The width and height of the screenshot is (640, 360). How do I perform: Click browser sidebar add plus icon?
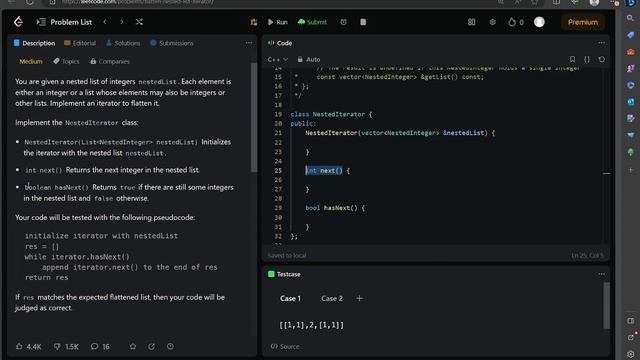tap(631, 170)
